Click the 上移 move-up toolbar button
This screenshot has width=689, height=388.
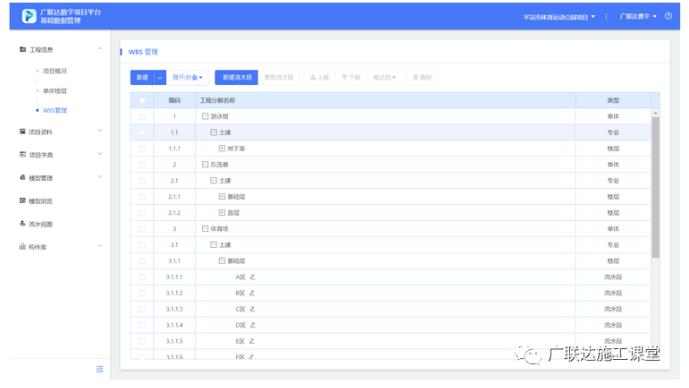pos(319,77)
